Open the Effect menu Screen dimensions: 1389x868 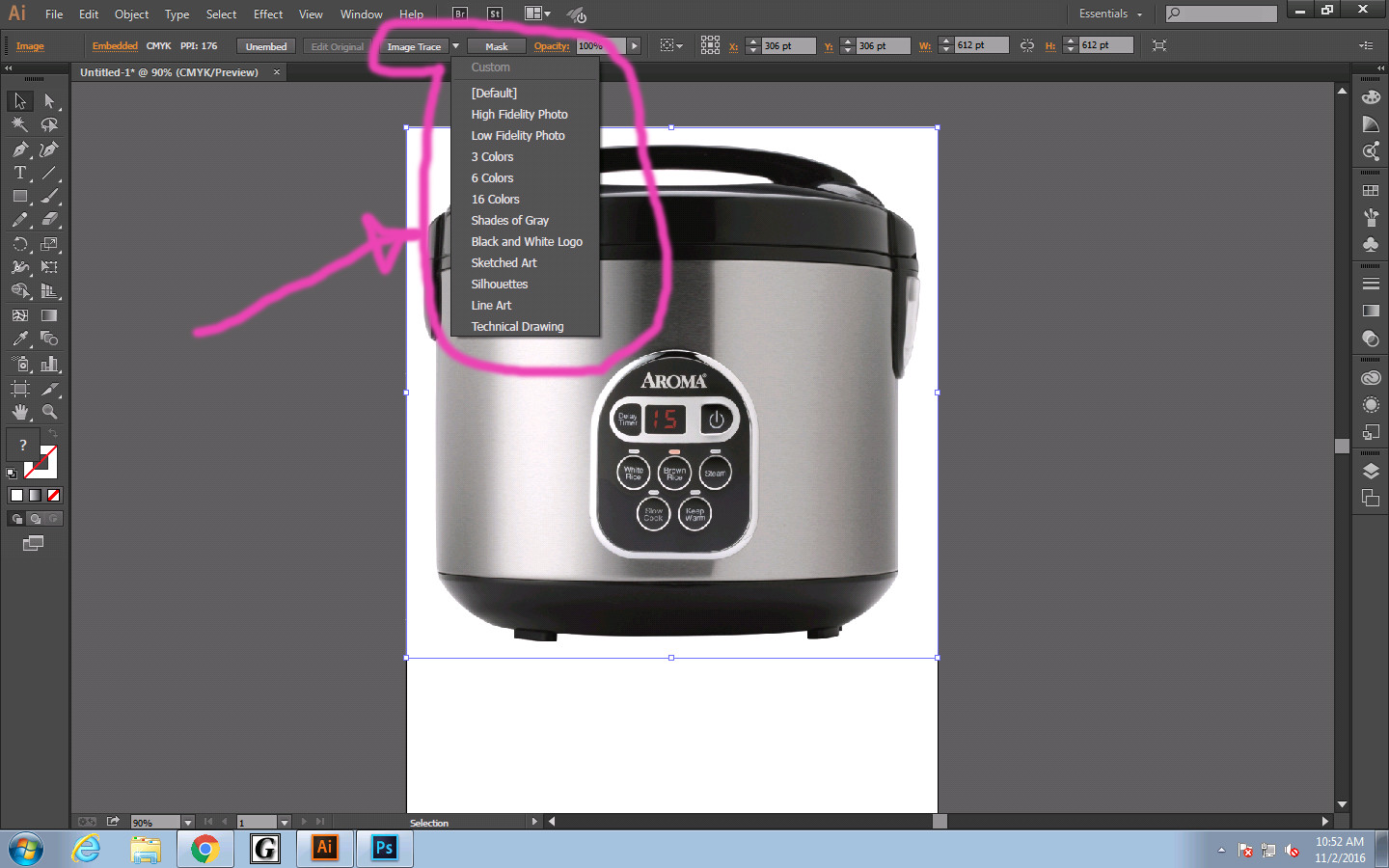[268, 14]
